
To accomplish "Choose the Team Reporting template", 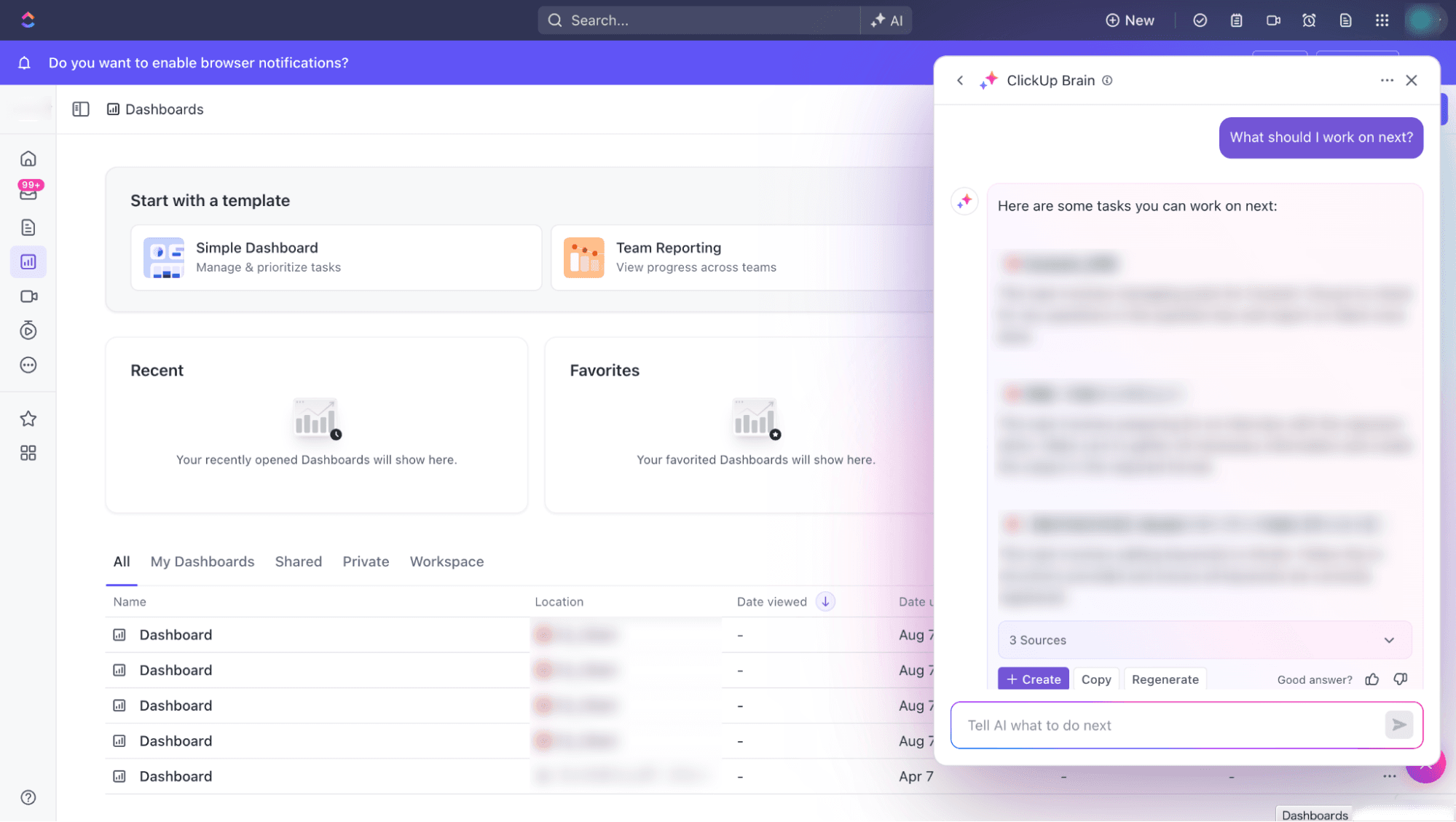I will point(743,258).
